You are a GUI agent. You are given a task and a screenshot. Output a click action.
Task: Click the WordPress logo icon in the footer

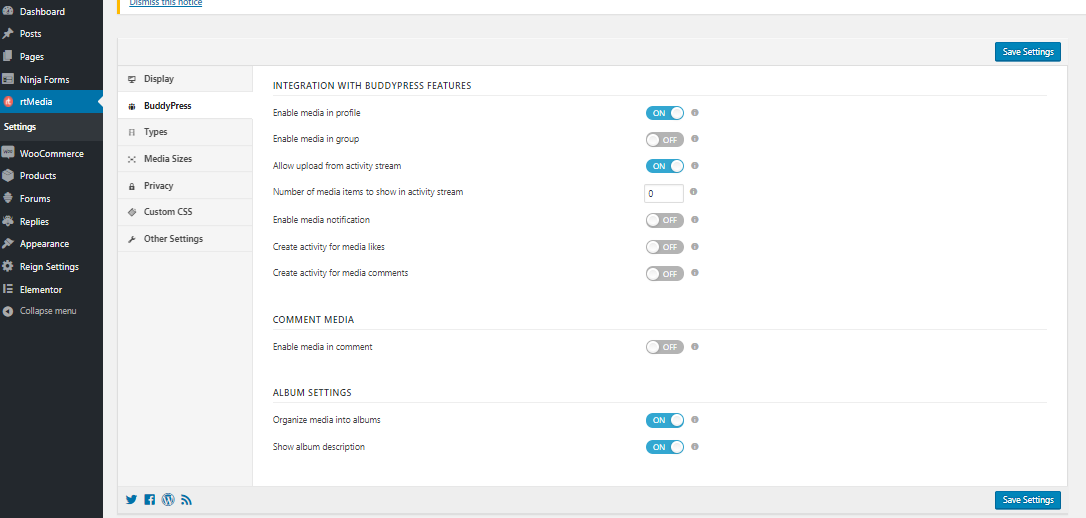tap(168, 499)
